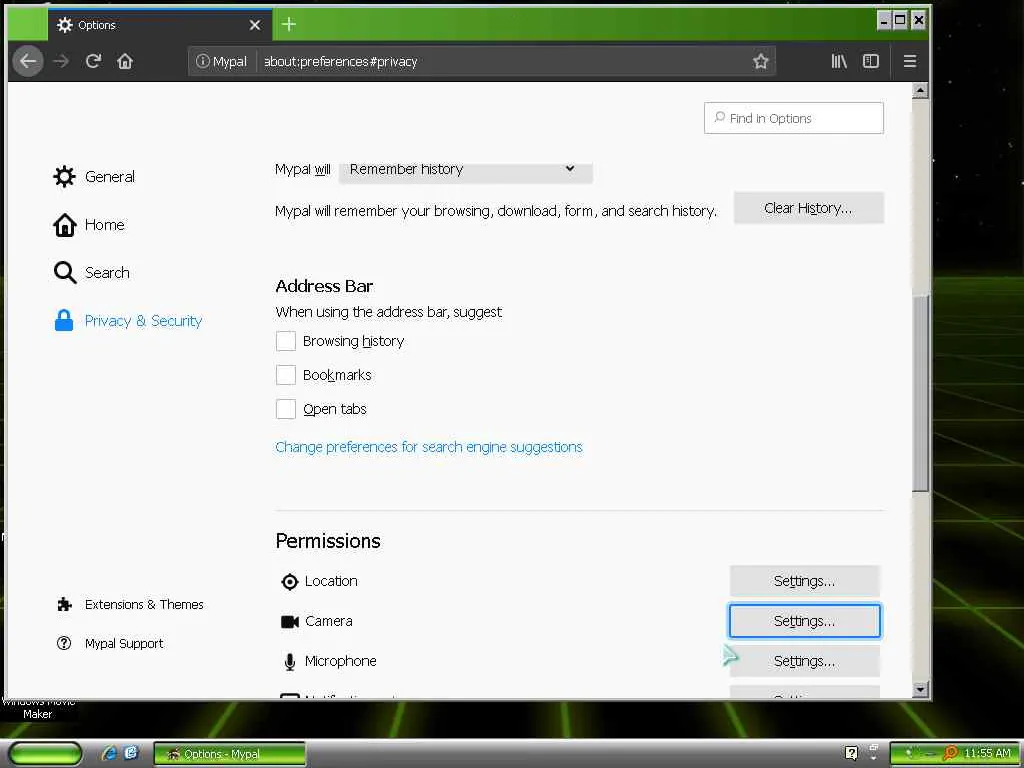Show site information icon beside Mypal
The width and height of the screenshot is (1024, 768).
pos(202,61)
